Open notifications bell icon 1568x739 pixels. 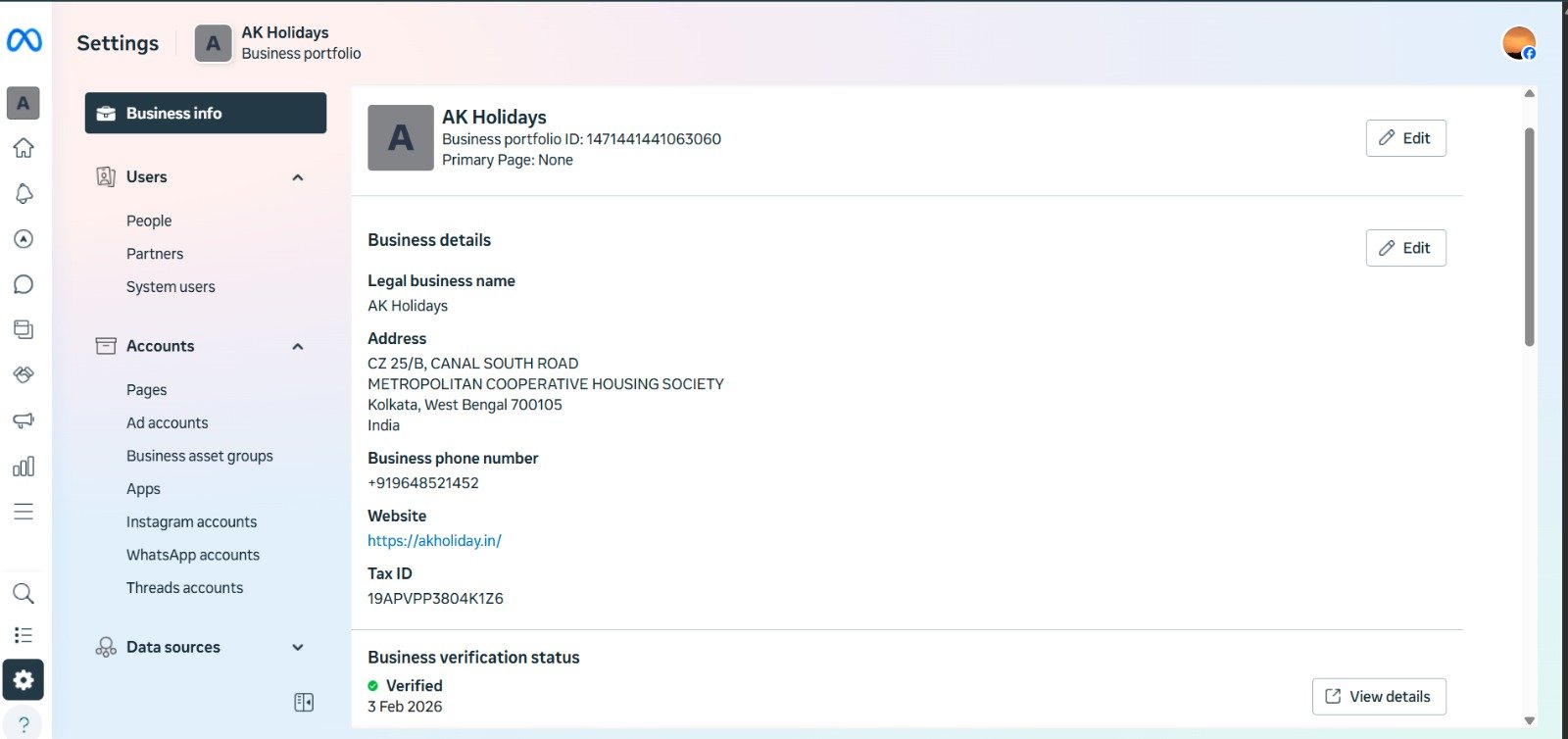click(24, 194)
